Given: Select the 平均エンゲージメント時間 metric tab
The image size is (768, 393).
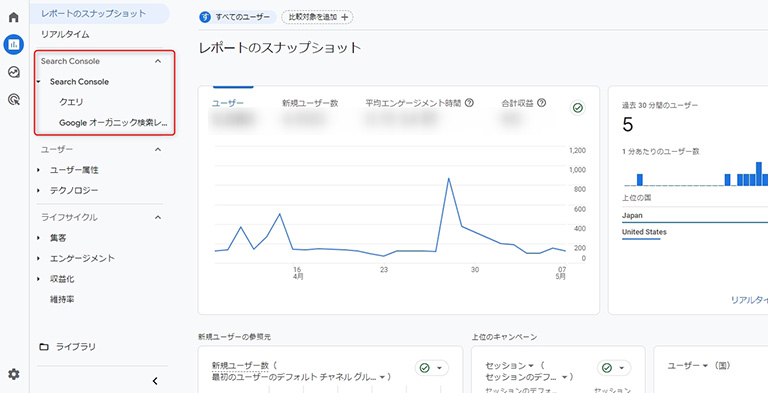Looking at the screenshot, I should [x=413, y=103].
